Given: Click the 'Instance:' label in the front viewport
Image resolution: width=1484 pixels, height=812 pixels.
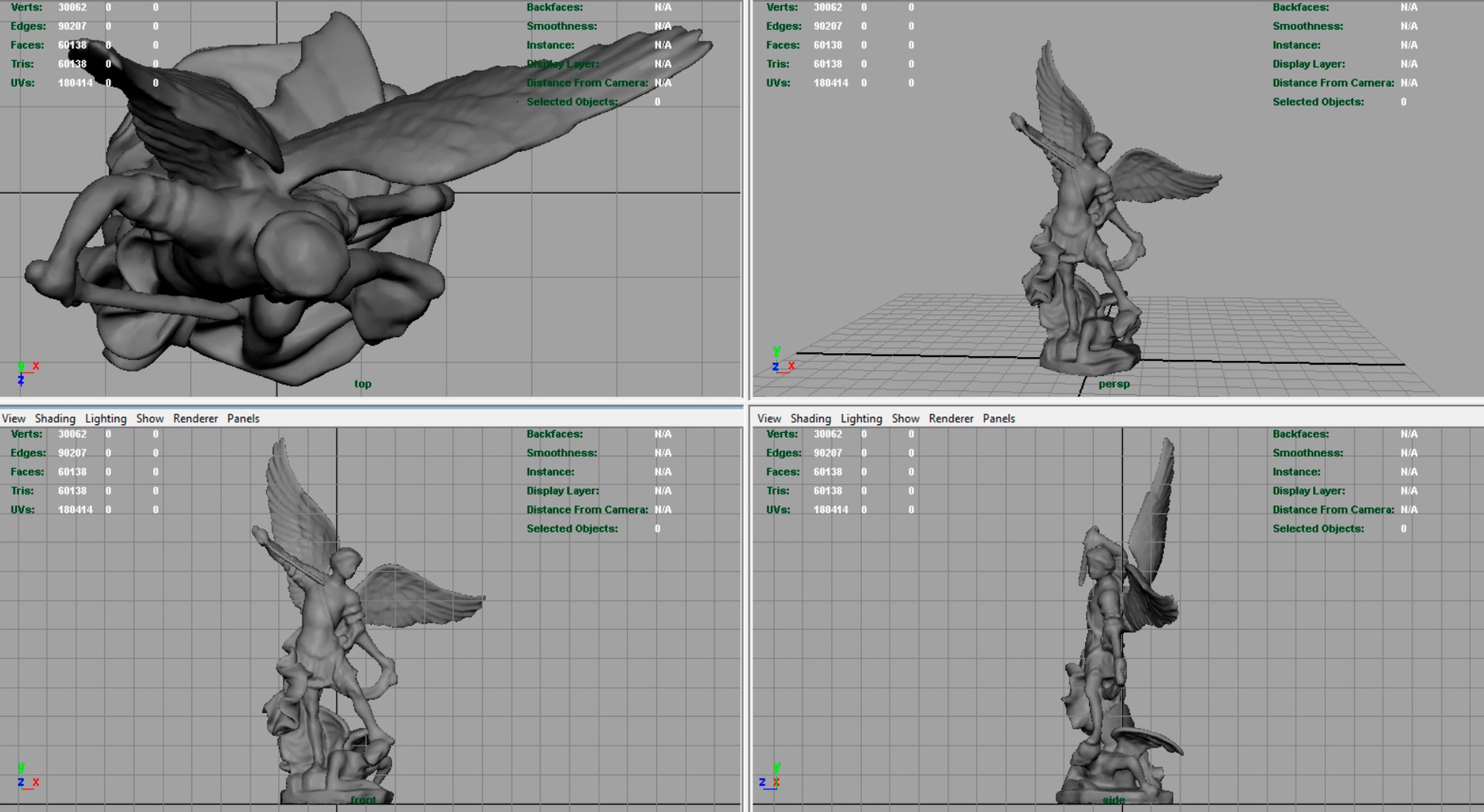Looking at the screenshot, I should click(550, 472).
